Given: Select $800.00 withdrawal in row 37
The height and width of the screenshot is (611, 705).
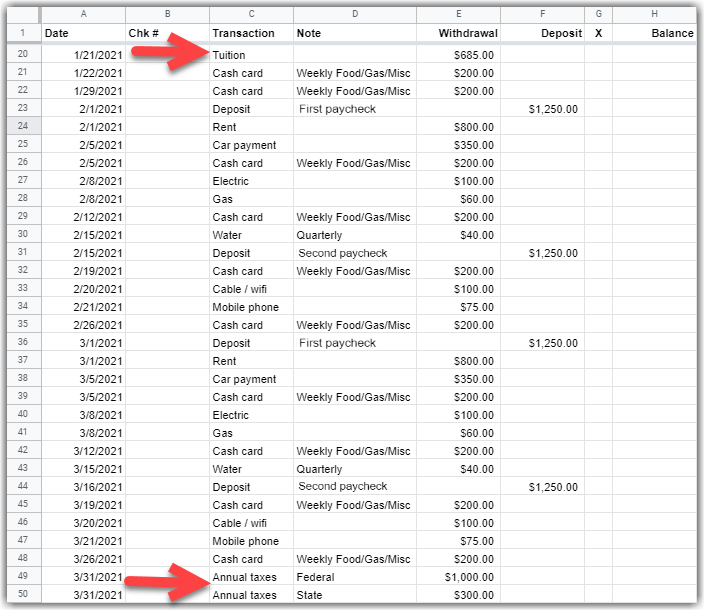Looking at the screenshot, I should pos(459,361).
